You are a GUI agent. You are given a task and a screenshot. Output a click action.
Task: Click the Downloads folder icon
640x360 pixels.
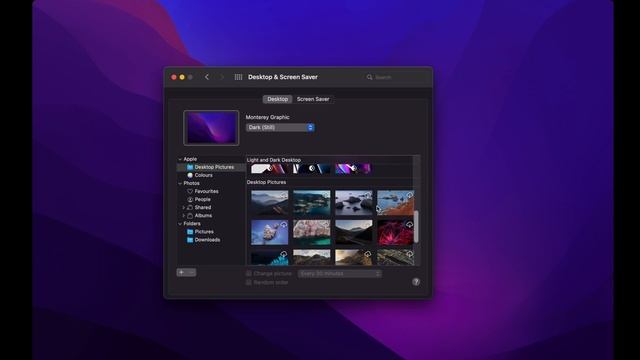pos(190,240)
